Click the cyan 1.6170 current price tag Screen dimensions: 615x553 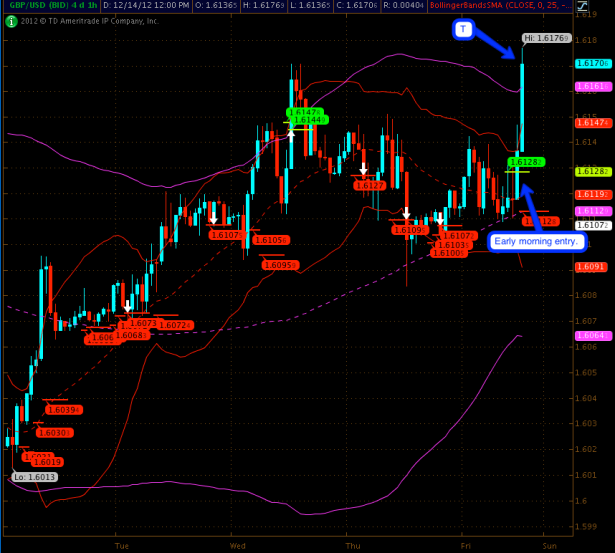(588, 64)
